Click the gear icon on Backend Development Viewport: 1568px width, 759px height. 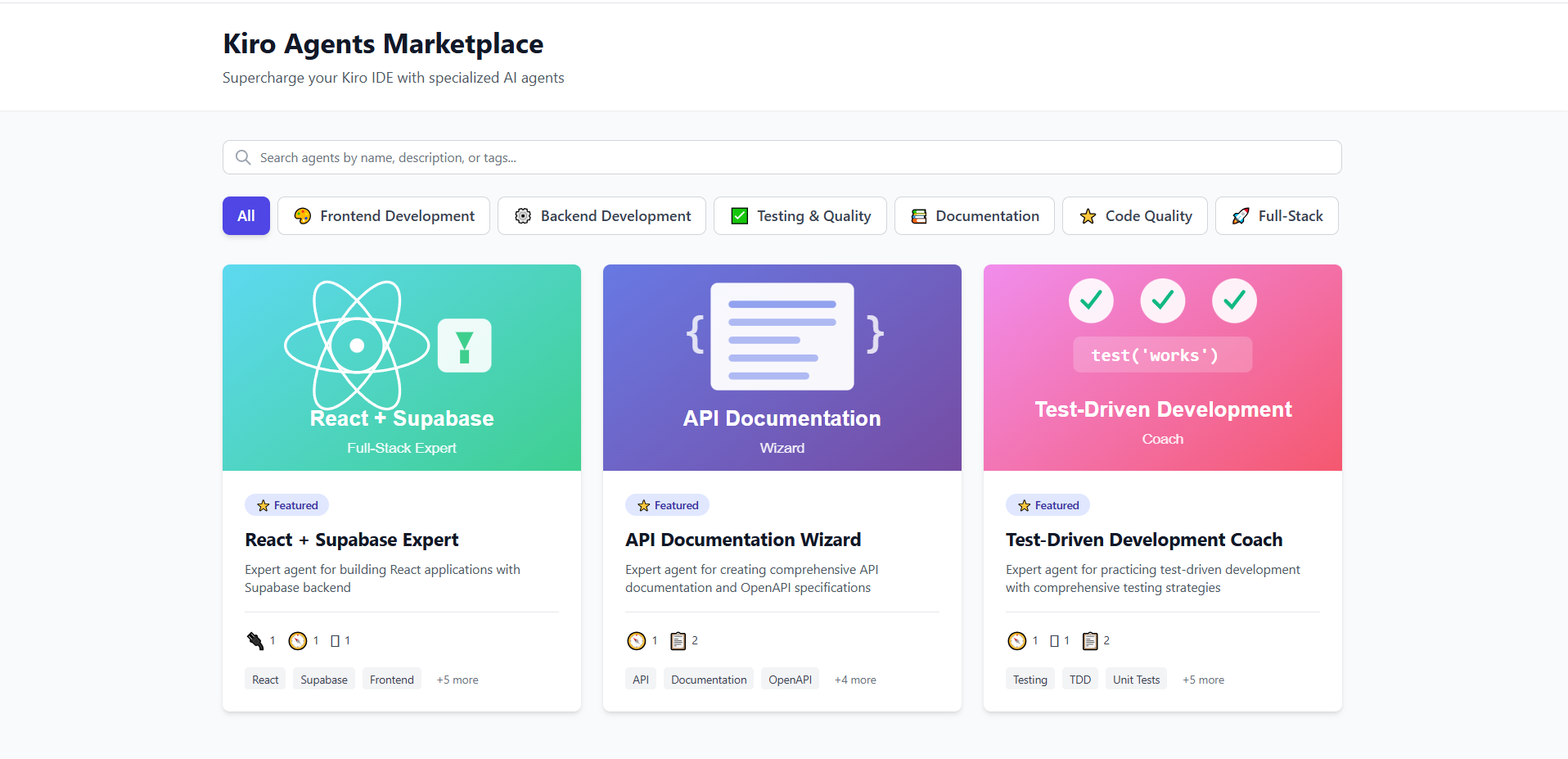coord(523,216)
